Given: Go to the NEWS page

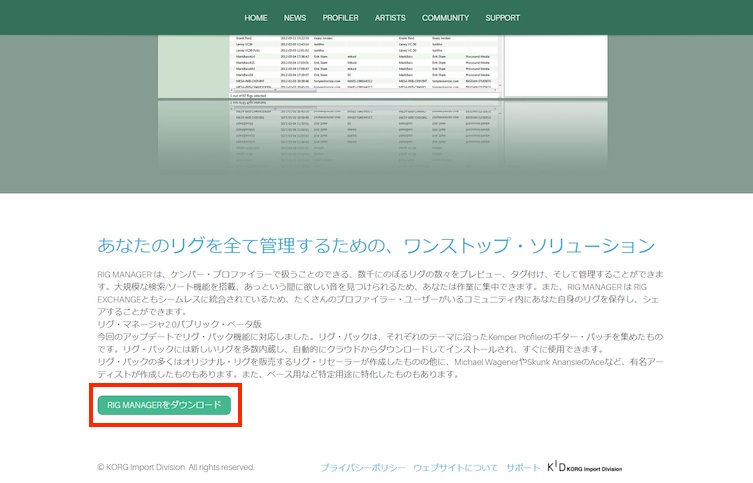Looking at the screenshot, I should tap(294, 18).
